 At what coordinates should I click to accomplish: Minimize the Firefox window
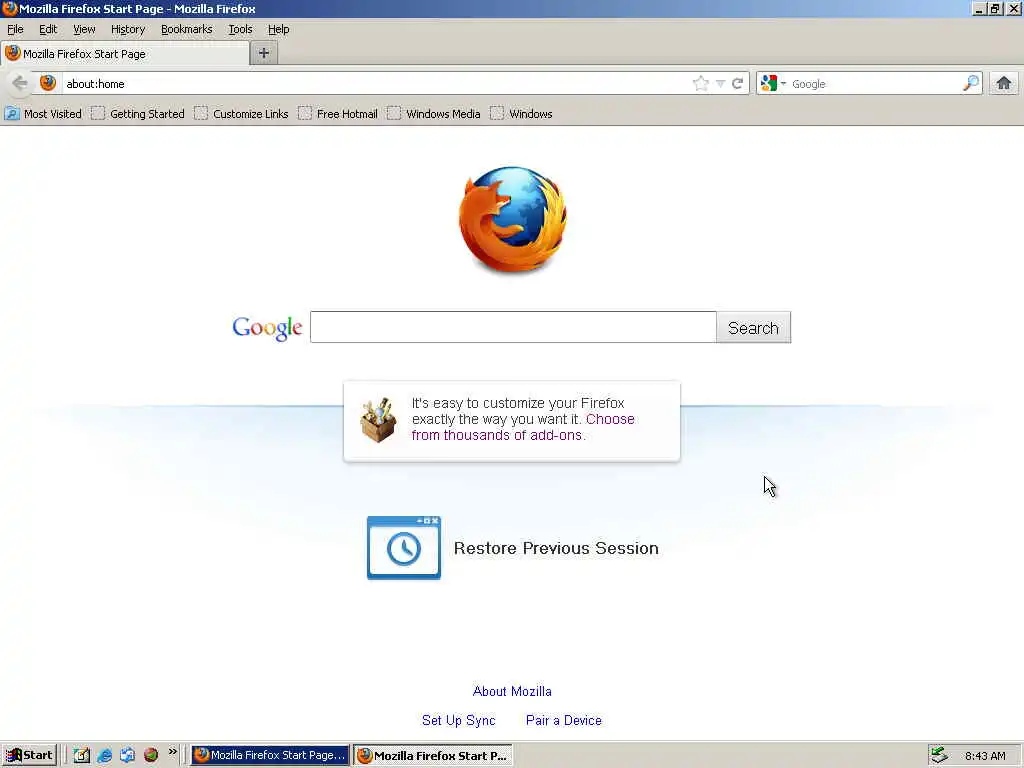pyautogui.click(x=978, y=8)
